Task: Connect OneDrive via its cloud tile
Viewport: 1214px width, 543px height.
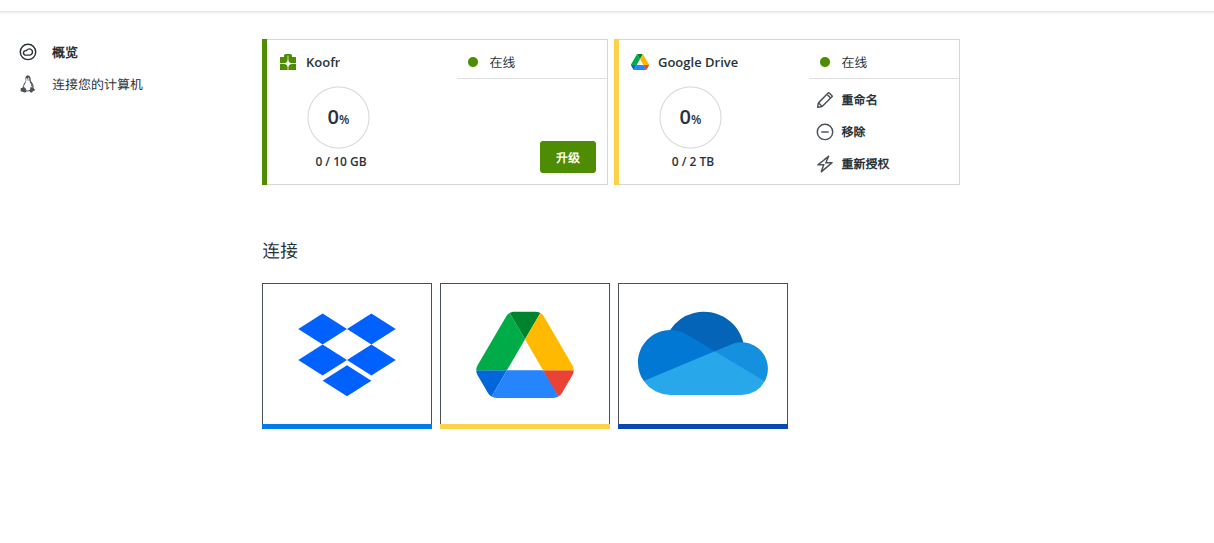Action: point(703,356)
